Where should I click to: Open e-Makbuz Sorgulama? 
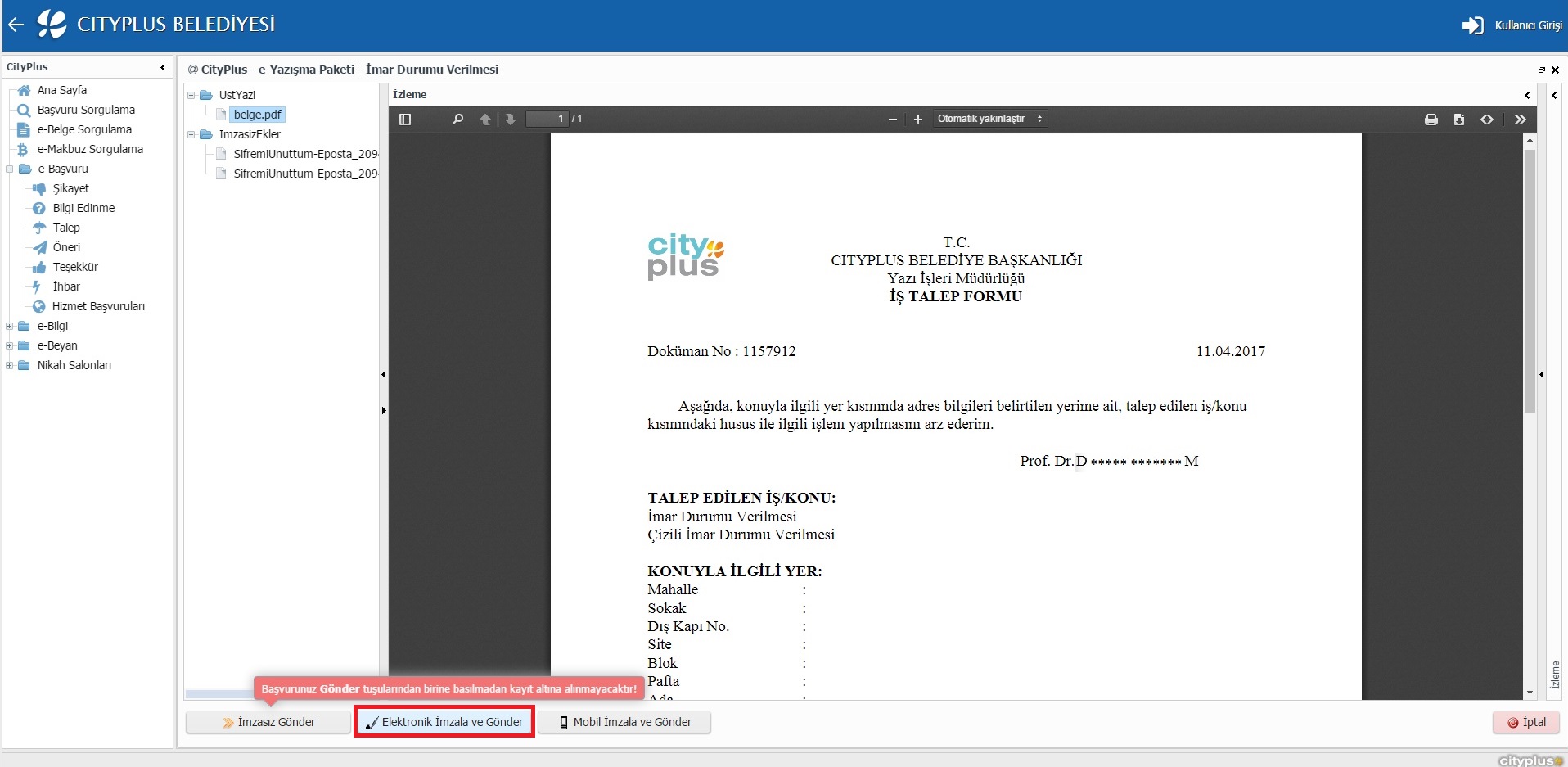[x=90, y=149]
